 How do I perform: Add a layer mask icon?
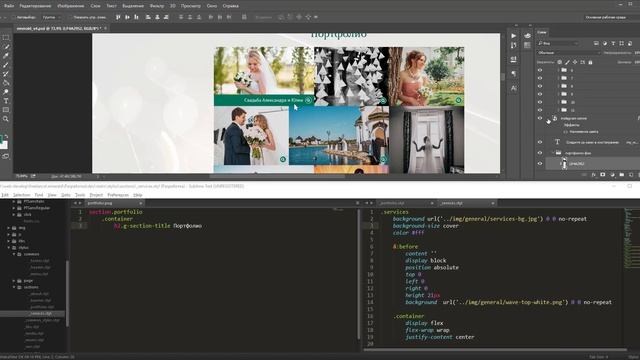coord(603,175)
